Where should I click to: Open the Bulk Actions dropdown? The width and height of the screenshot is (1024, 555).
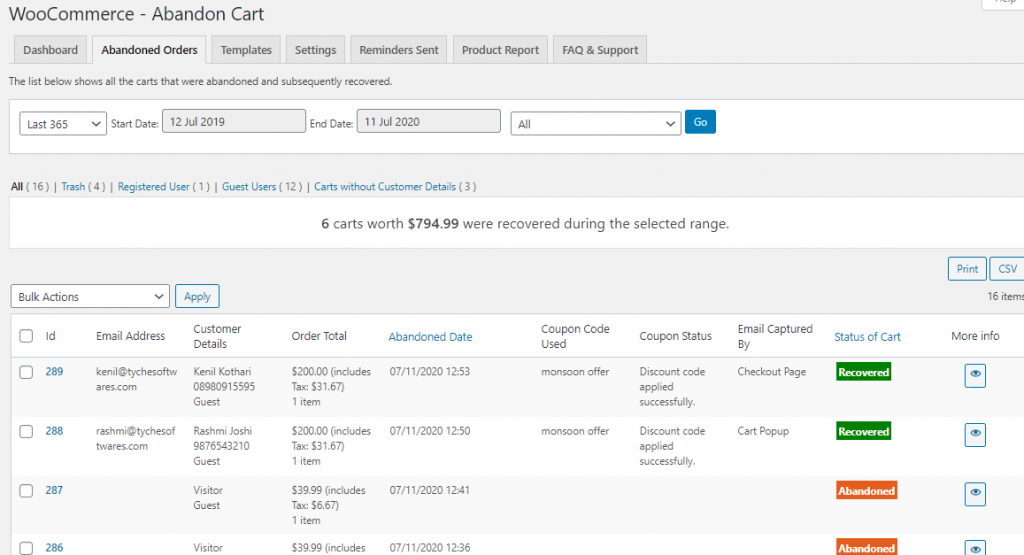point(90,296)
